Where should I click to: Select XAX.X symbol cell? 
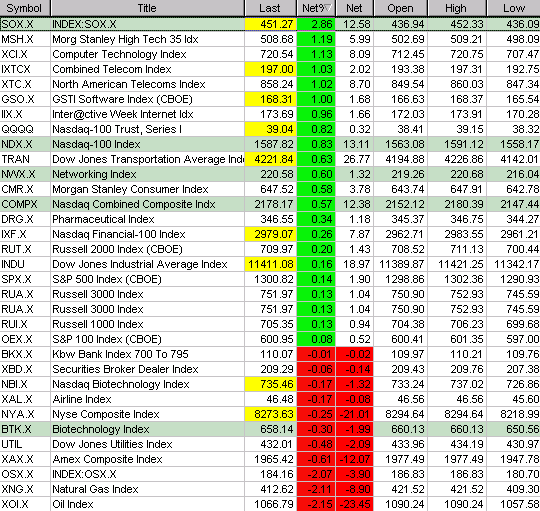point(25,459)
